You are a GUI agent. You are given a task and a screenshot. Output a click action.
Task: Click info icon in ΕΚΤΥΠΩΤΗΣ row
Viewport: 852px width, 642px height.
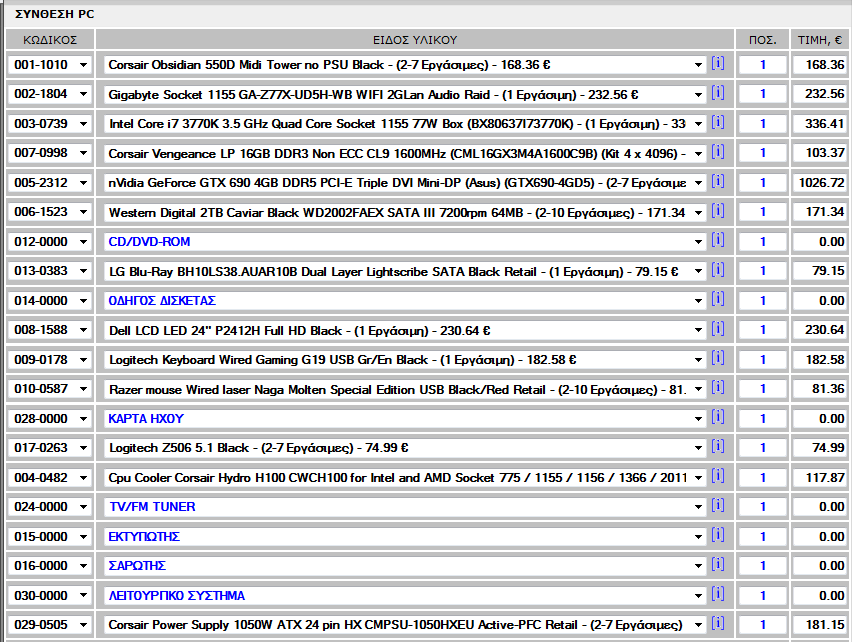point(718,536)
